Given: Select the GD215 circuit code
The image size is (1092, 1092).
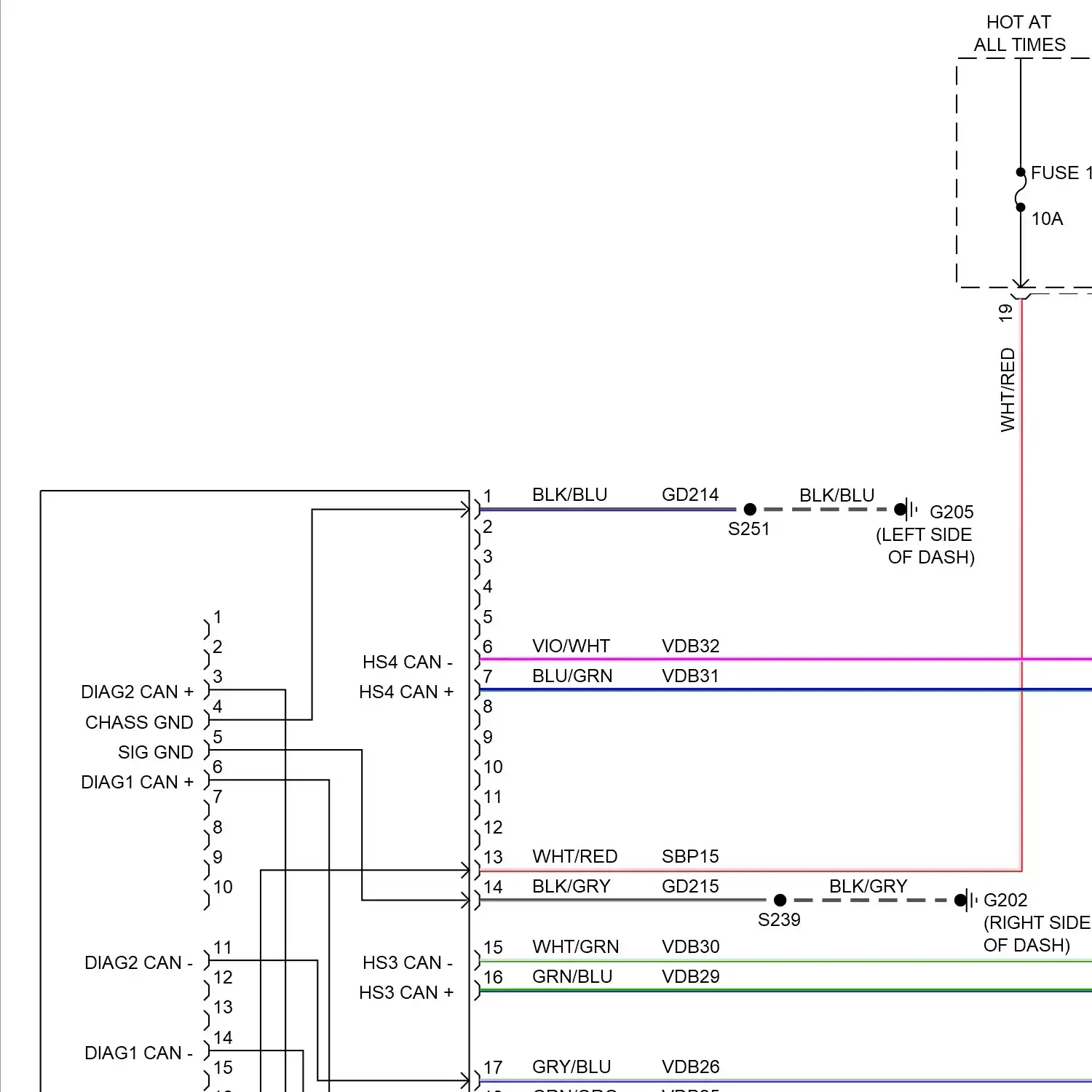Looking at the screenshot, I should (x=690, y=886).
